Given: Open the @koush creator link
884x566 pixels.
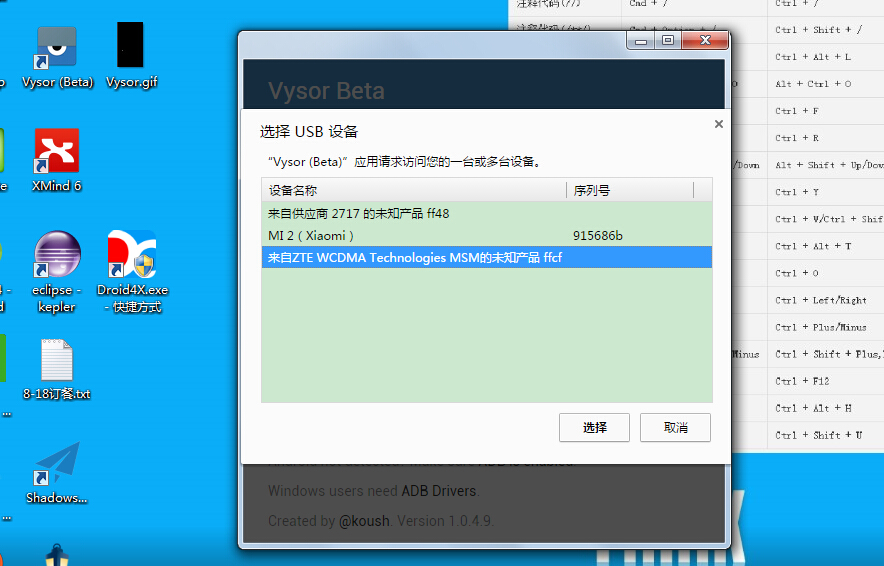Looking at the screenshot, I should (x=358, y=521).
